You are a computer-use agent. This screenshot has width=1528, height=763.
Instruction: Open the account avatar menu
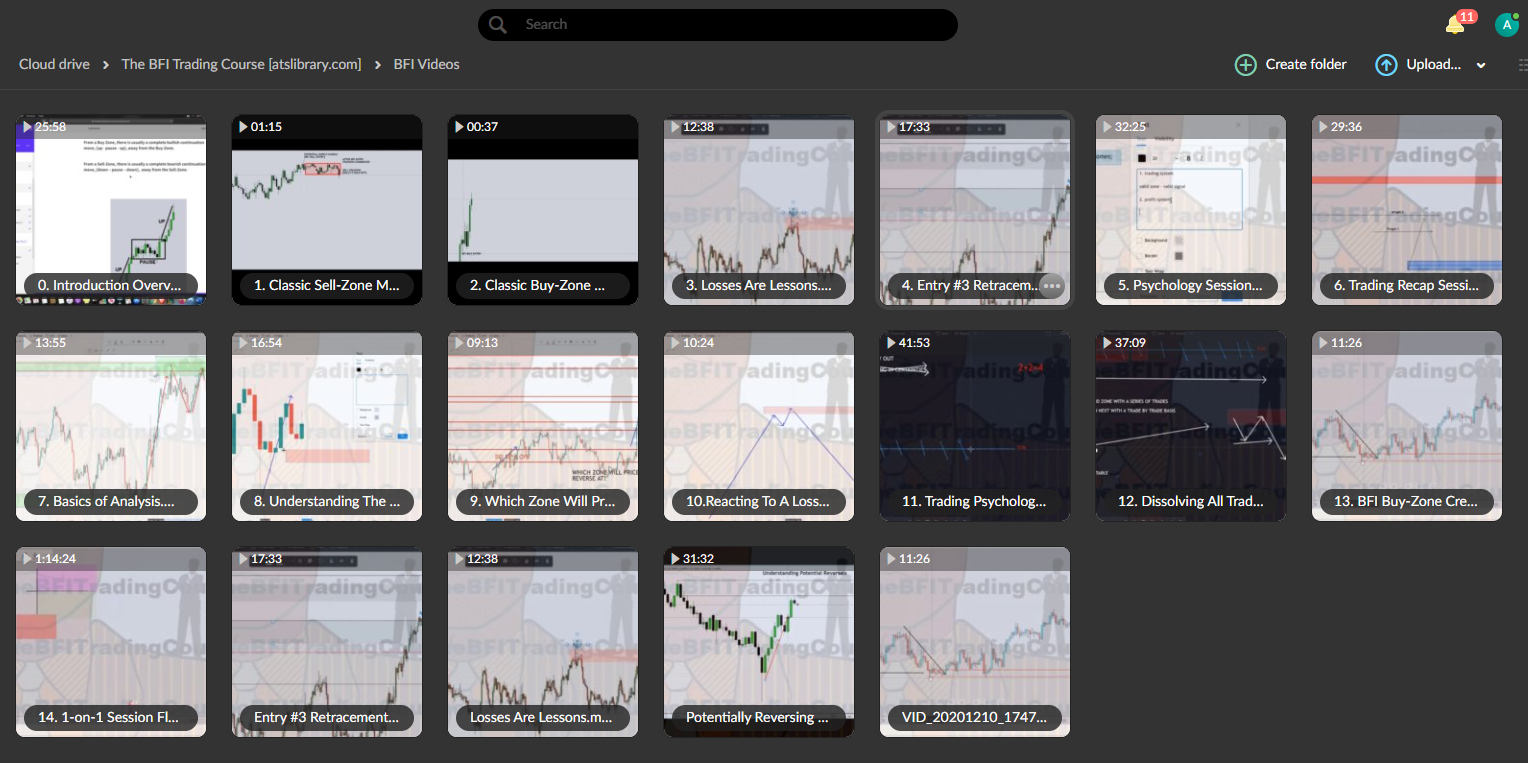click(1506, 25)
